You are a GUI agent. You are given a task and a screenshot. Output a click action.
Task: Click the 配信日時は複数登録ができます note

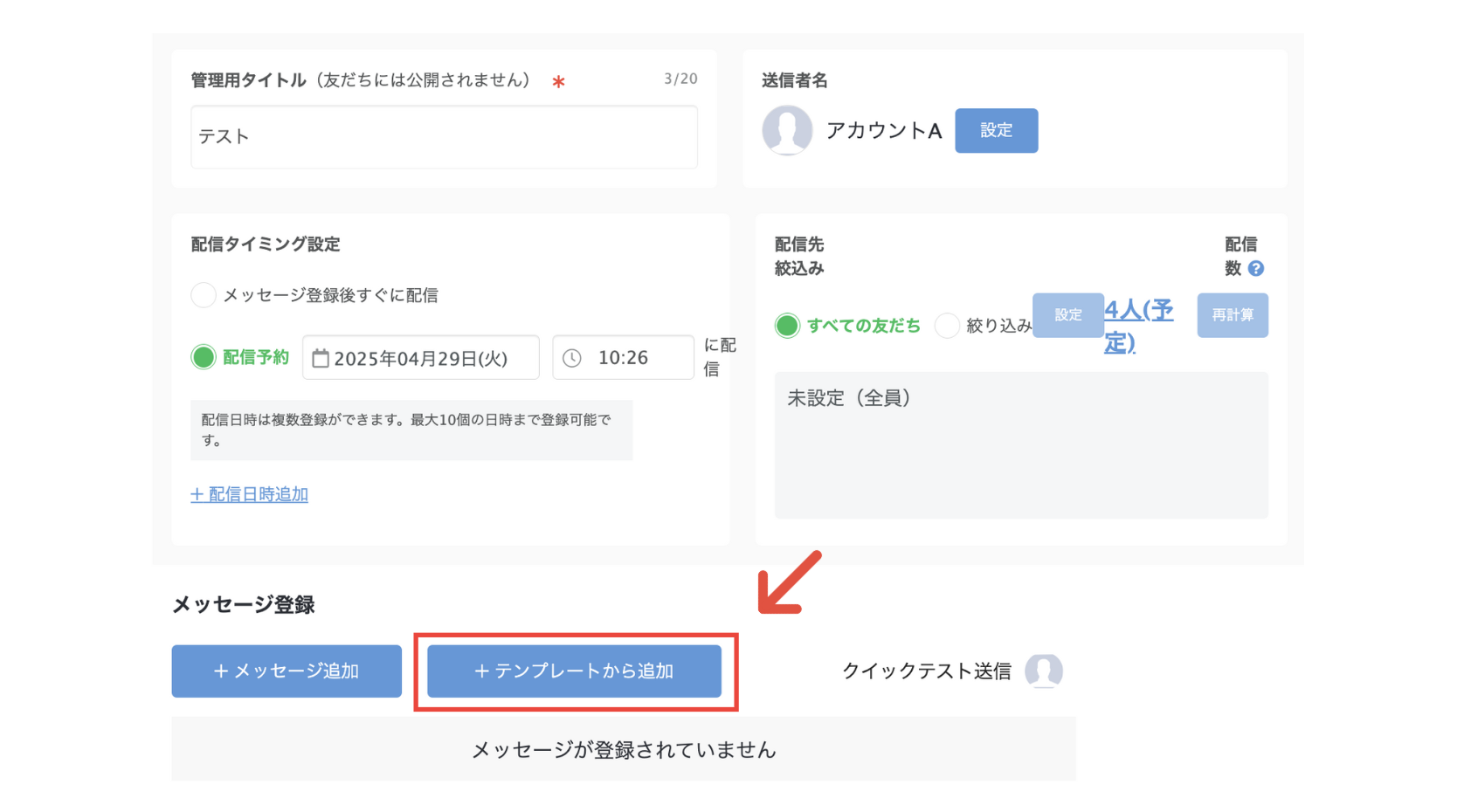click(411, 430)
